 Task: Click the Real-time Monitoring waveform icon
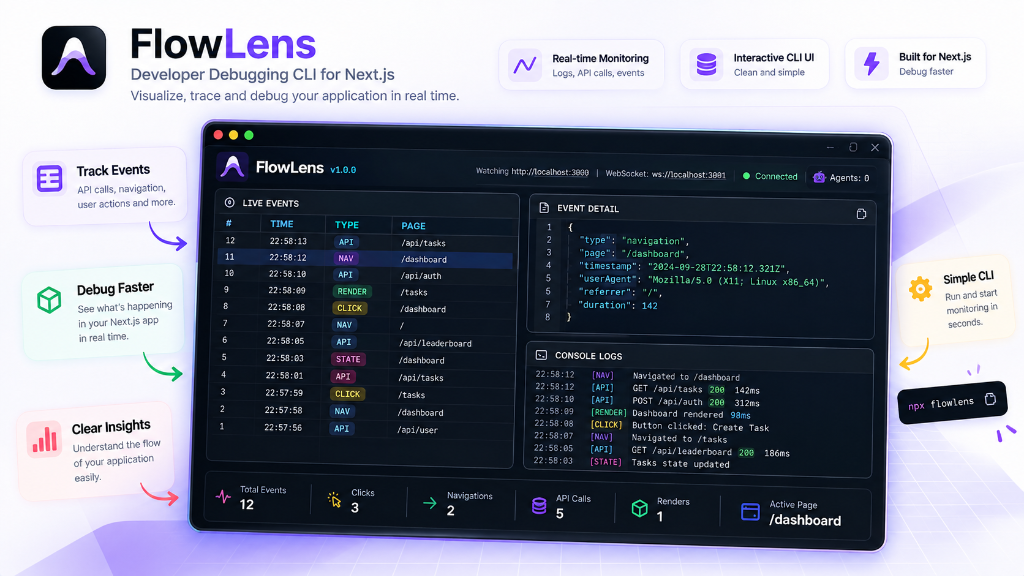(525, 65)
